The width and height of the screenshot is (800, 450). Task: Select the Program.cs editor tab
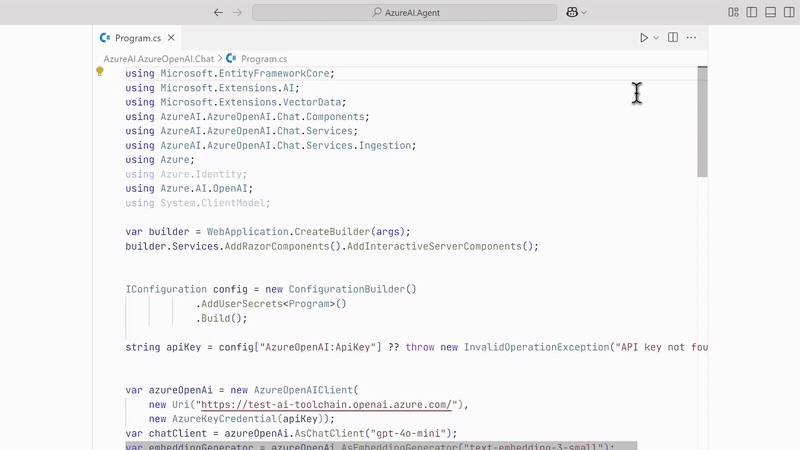[137, 38]
